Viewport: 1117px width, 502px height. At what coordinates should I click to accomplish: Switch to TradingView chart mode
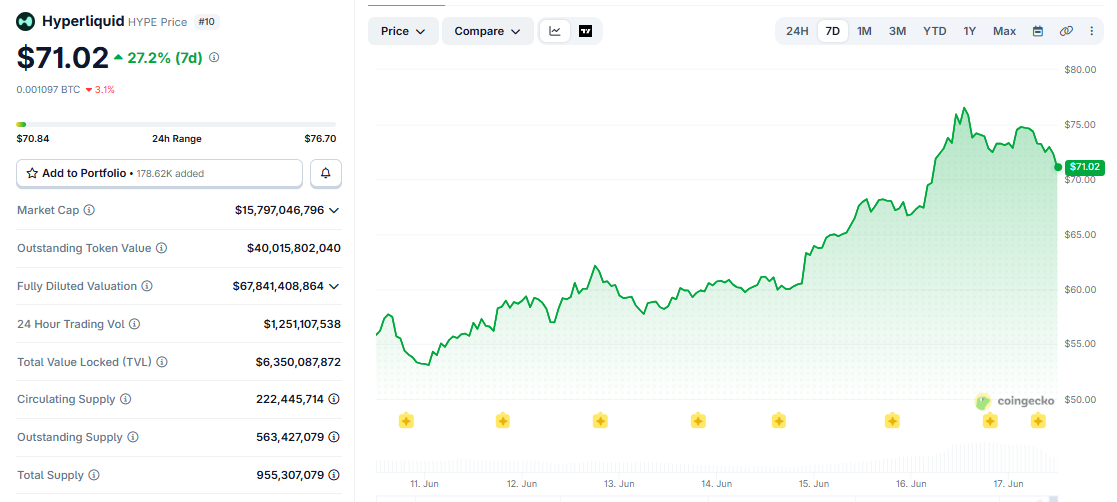point(586,31)
